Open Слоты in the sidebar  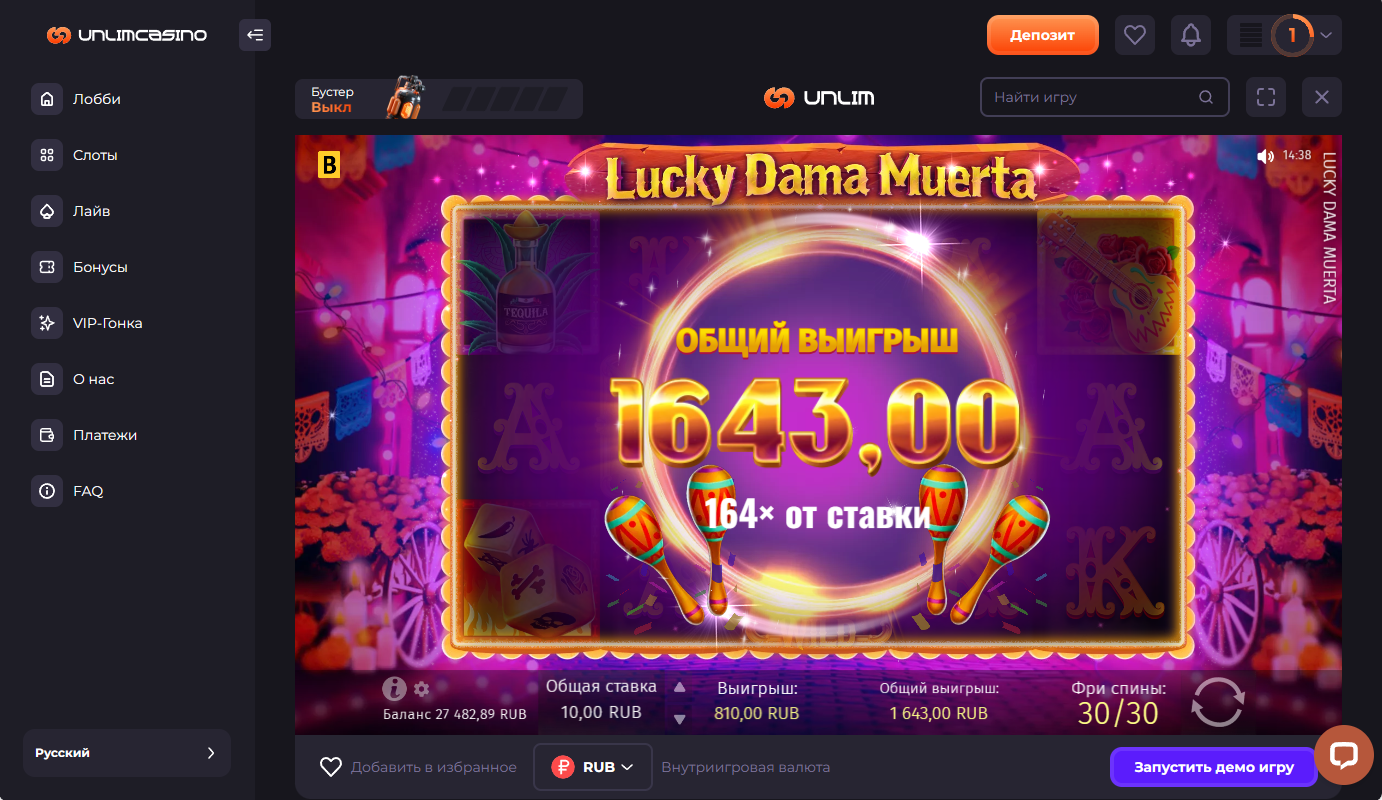coord(95,155)
